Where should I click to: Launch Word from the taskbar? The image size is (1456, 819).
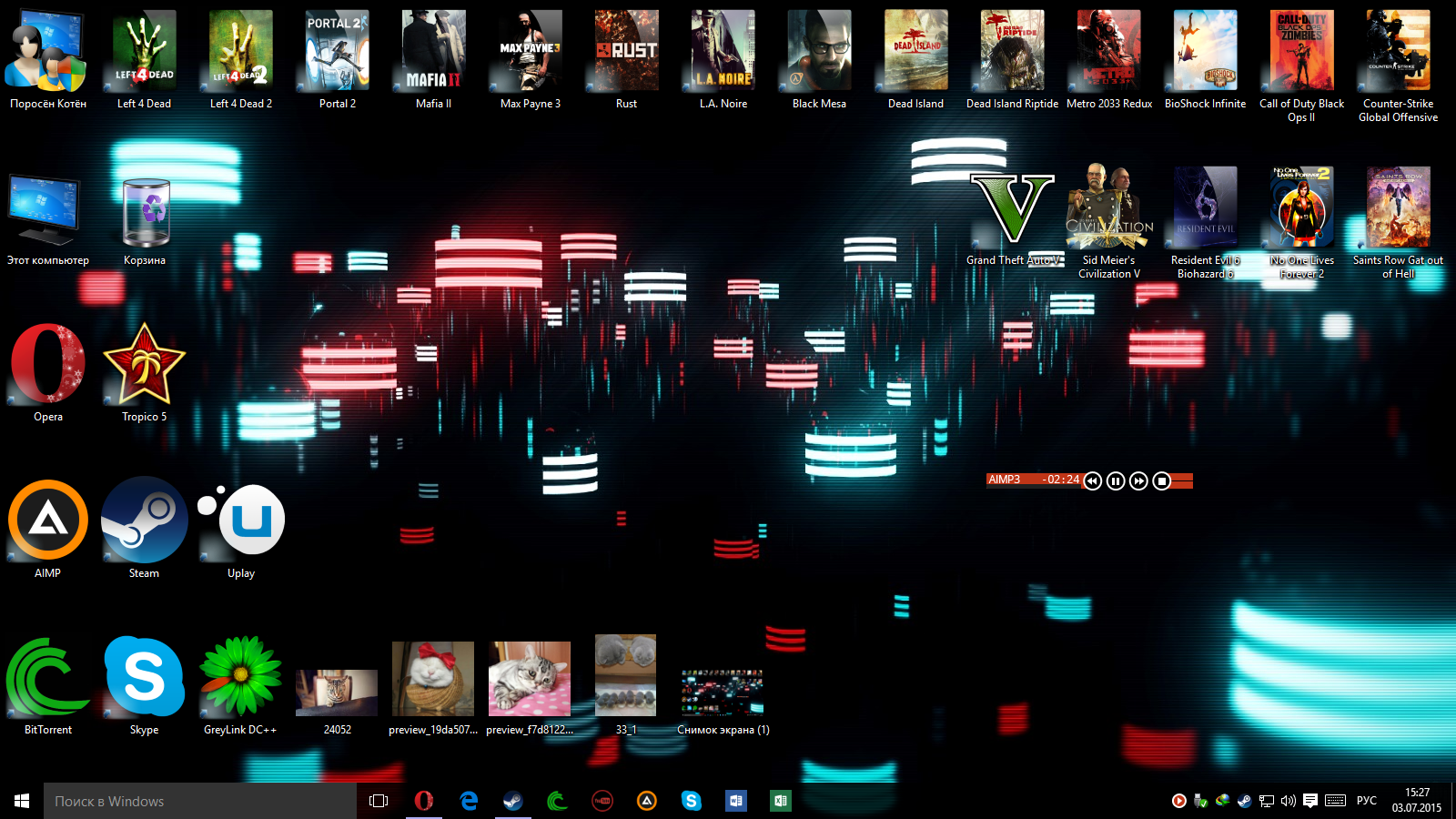click(736, 801)
